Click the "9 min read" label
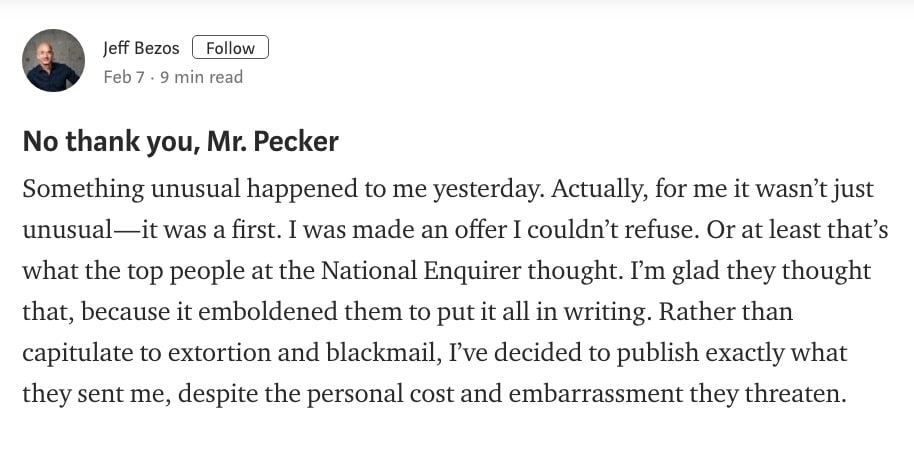 202,77
